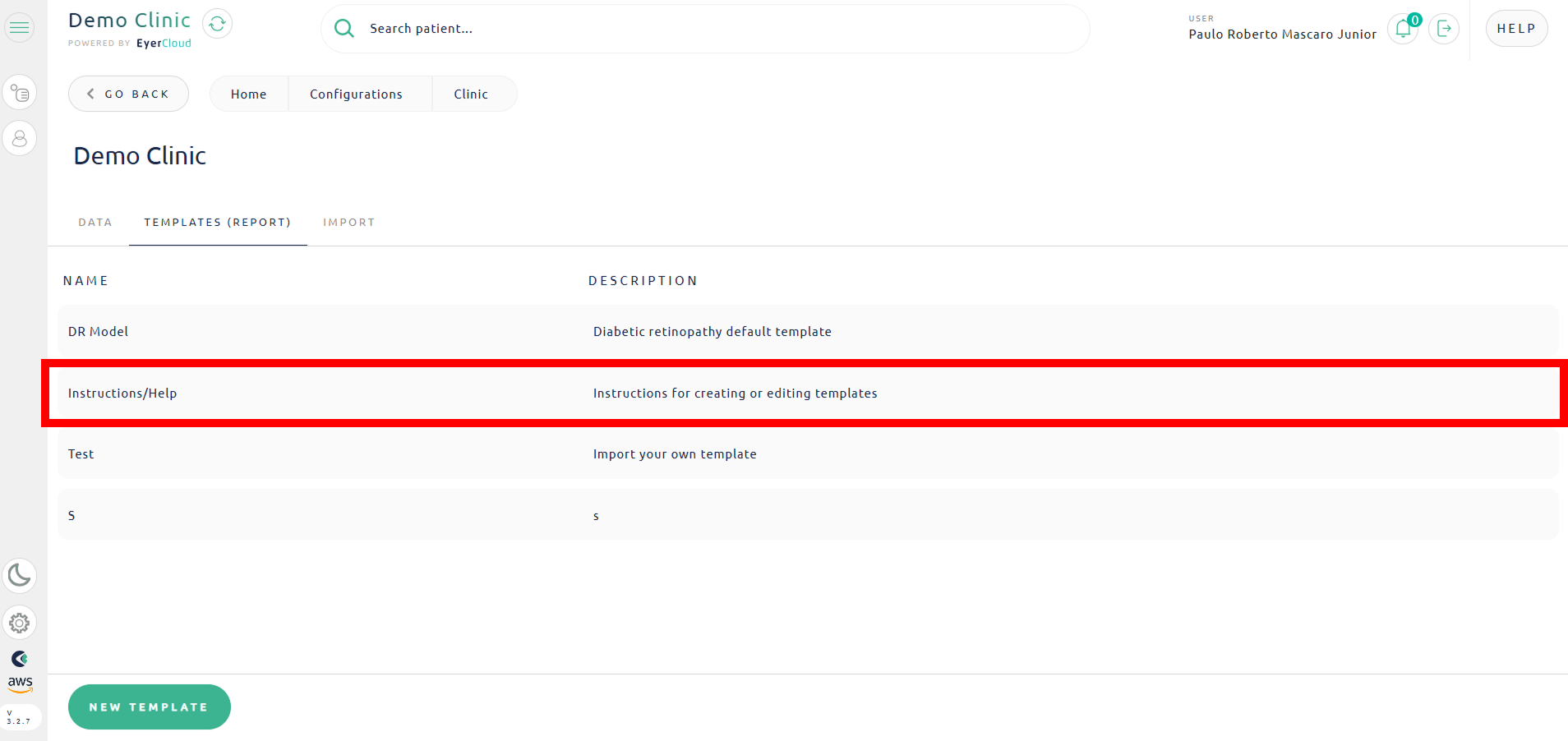Open the hamburger menu in sidebar
The width and height of the screenshot is (1568, 741).
(x=20, y=28)
